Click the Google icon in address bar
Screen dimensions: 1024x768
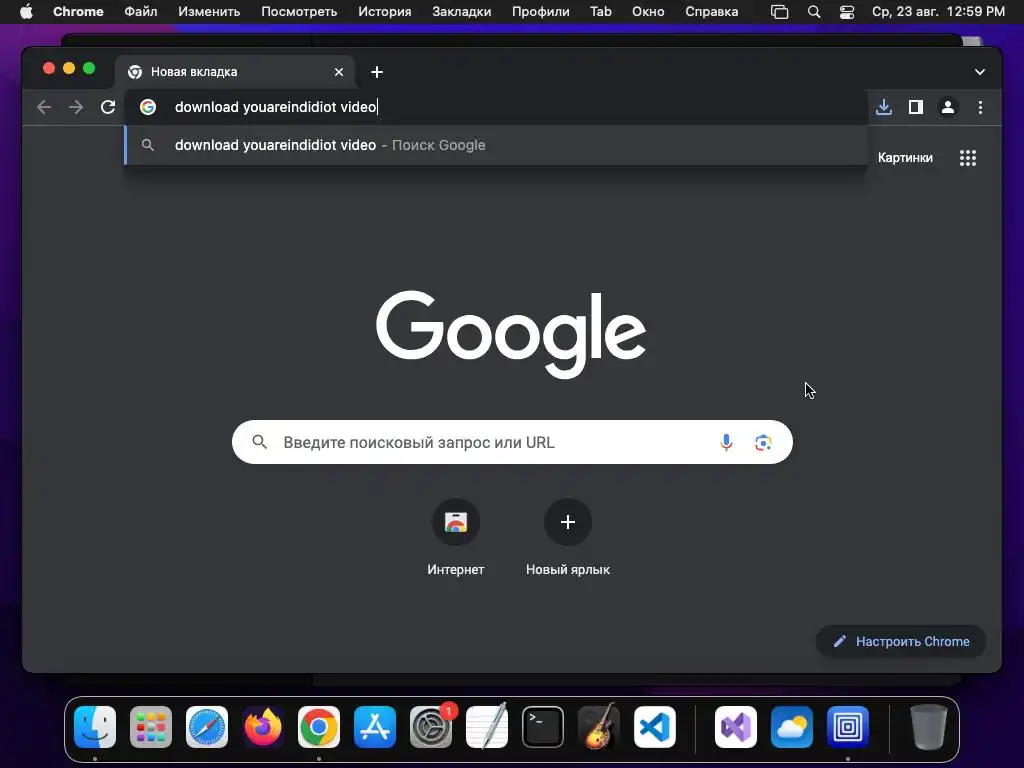tap(148, 107)
